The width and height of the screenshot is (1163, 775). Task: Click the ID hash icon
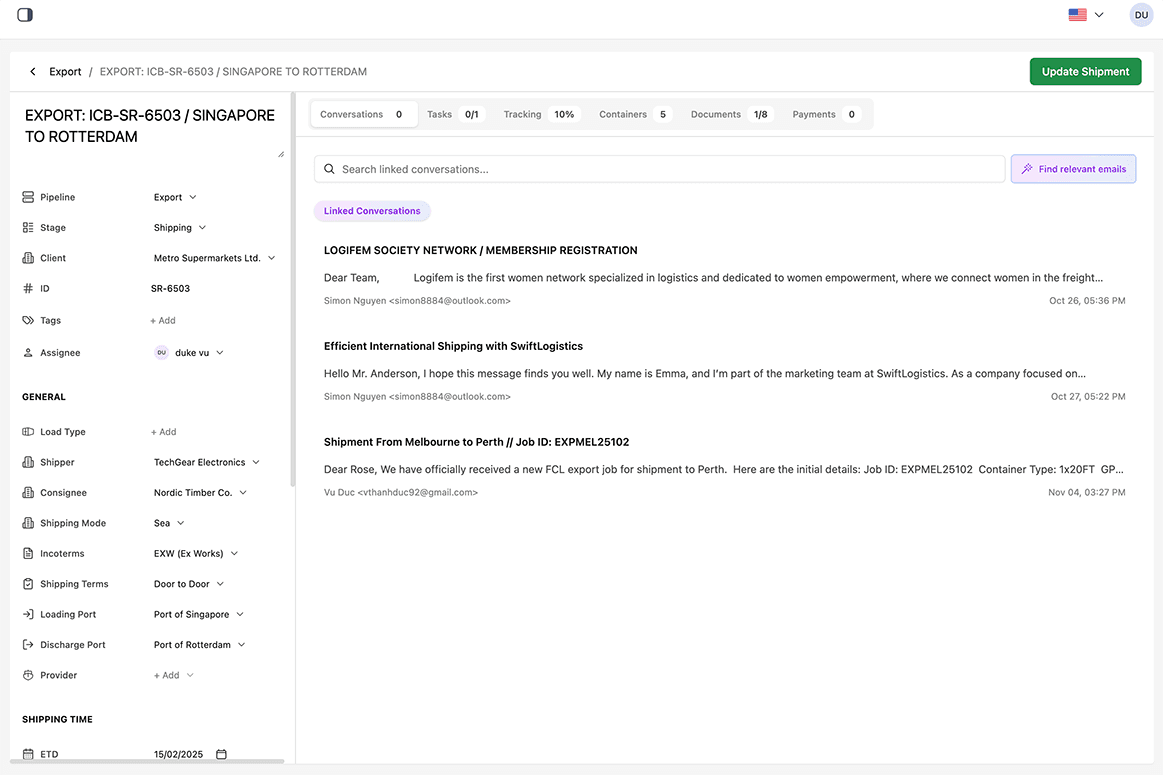[28, 288]
